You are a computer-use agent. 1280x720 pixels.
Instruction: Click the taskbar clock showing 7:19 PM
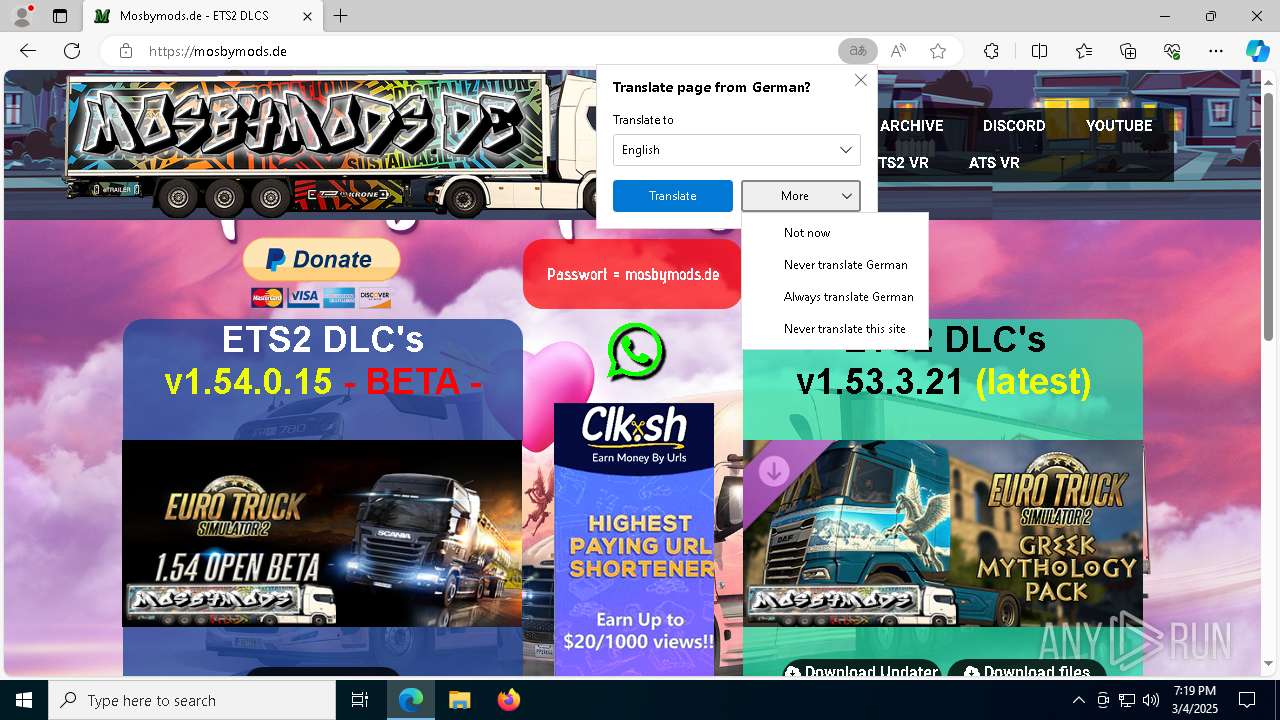point(1195,700)
